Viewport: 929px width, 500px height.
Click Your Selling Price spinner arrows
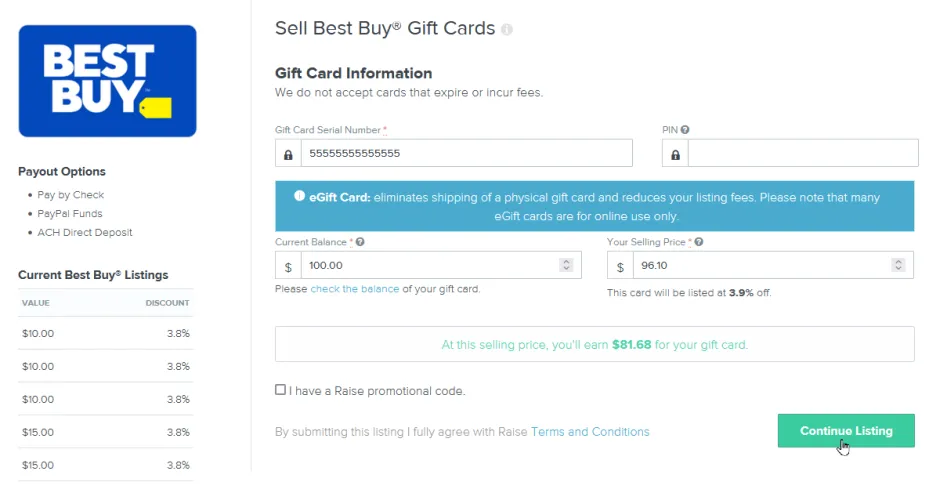pyautogui.click(x=898, y=266)
